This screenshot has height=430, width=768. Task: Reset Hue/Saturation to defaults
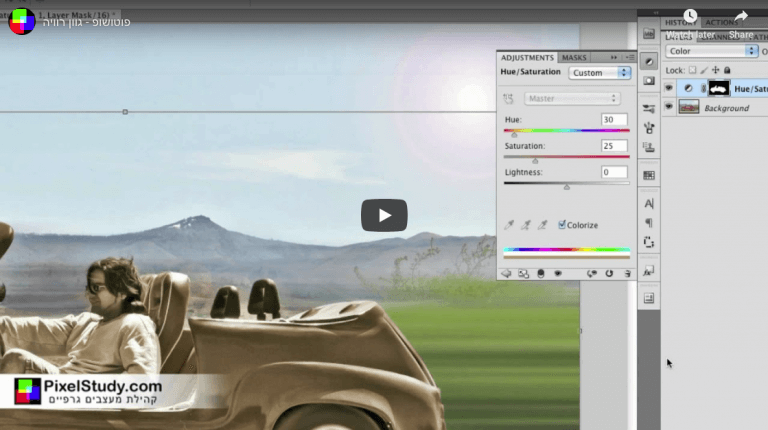(x=609, y=274)
